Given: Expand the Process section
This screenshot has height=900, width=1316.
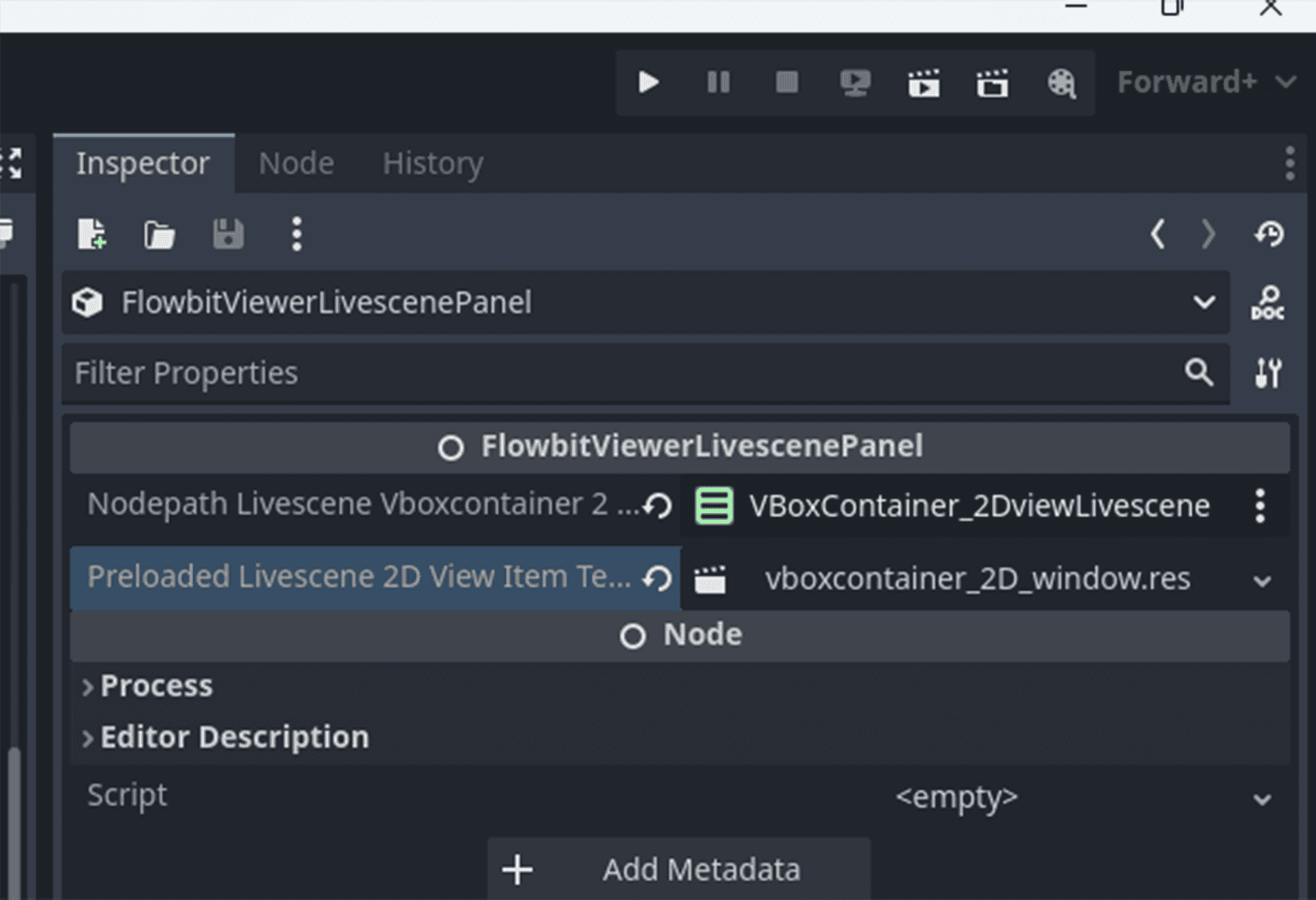Looking at the screenshot, I should tap(156, 686).
